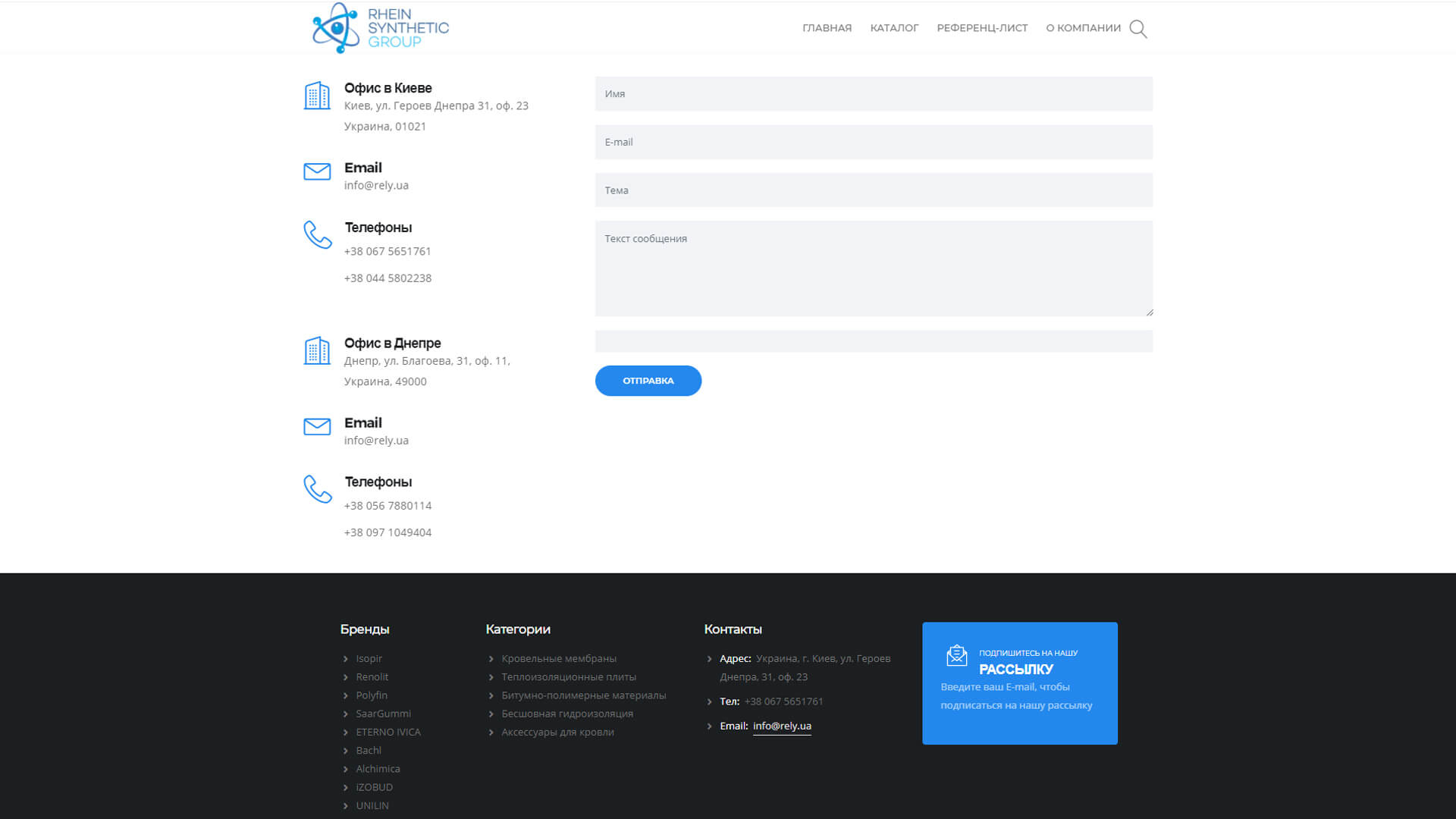Open the О компании menu
The image size is (1456, 819).
(1083, 28)
